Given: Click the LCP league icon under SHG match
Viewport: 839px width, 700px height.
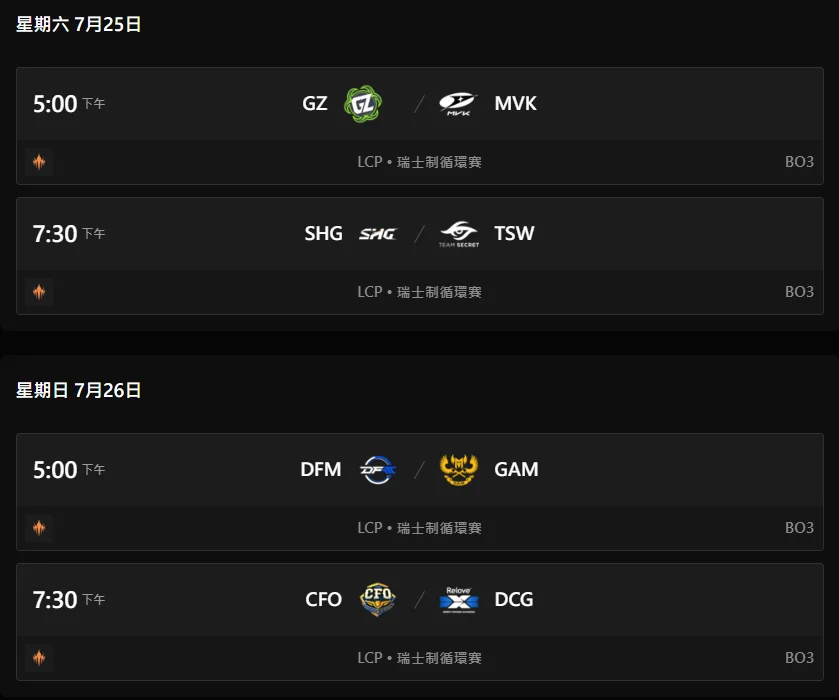Looking at the screenshot, I should tap(39, 292).
